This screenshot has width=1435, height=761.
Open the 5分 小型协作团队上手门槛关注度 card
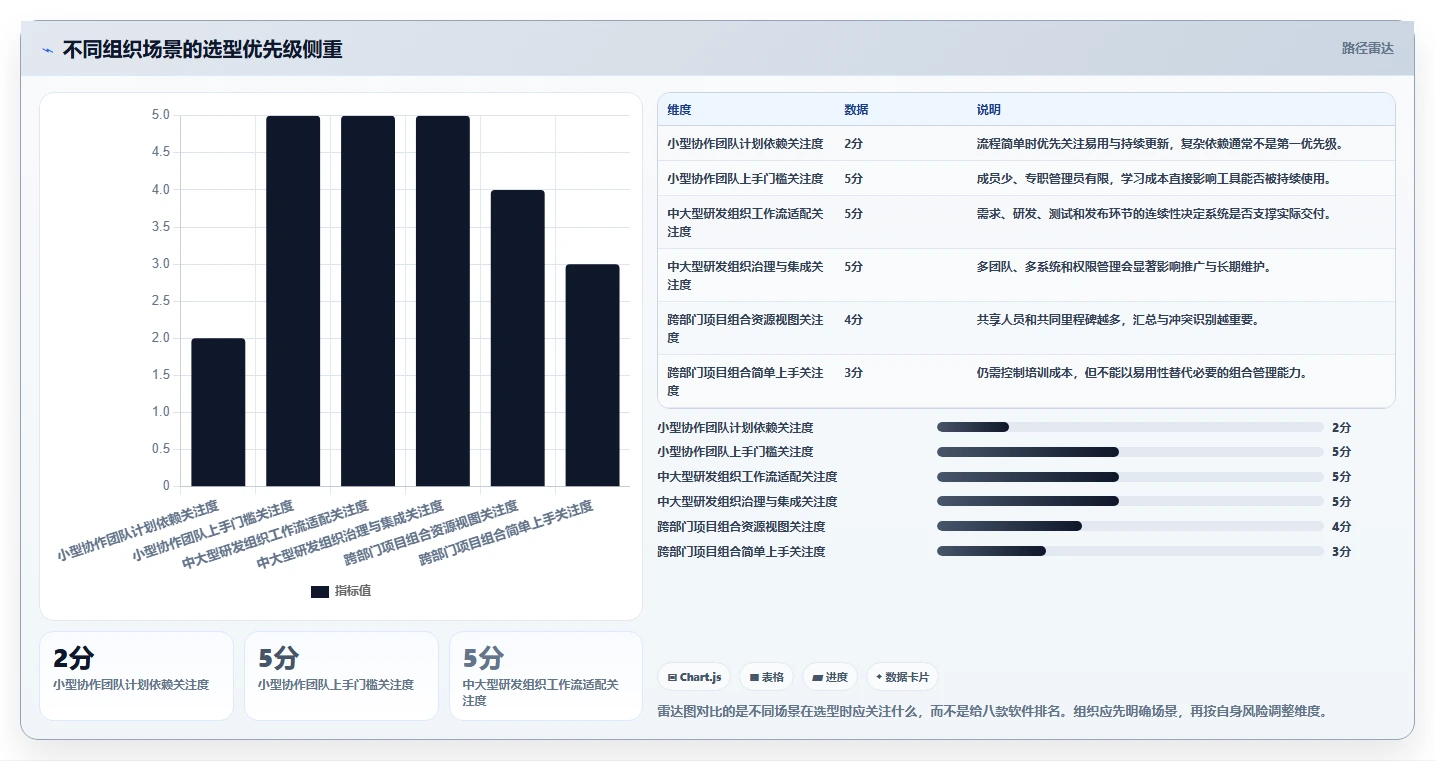click(341, 676)
